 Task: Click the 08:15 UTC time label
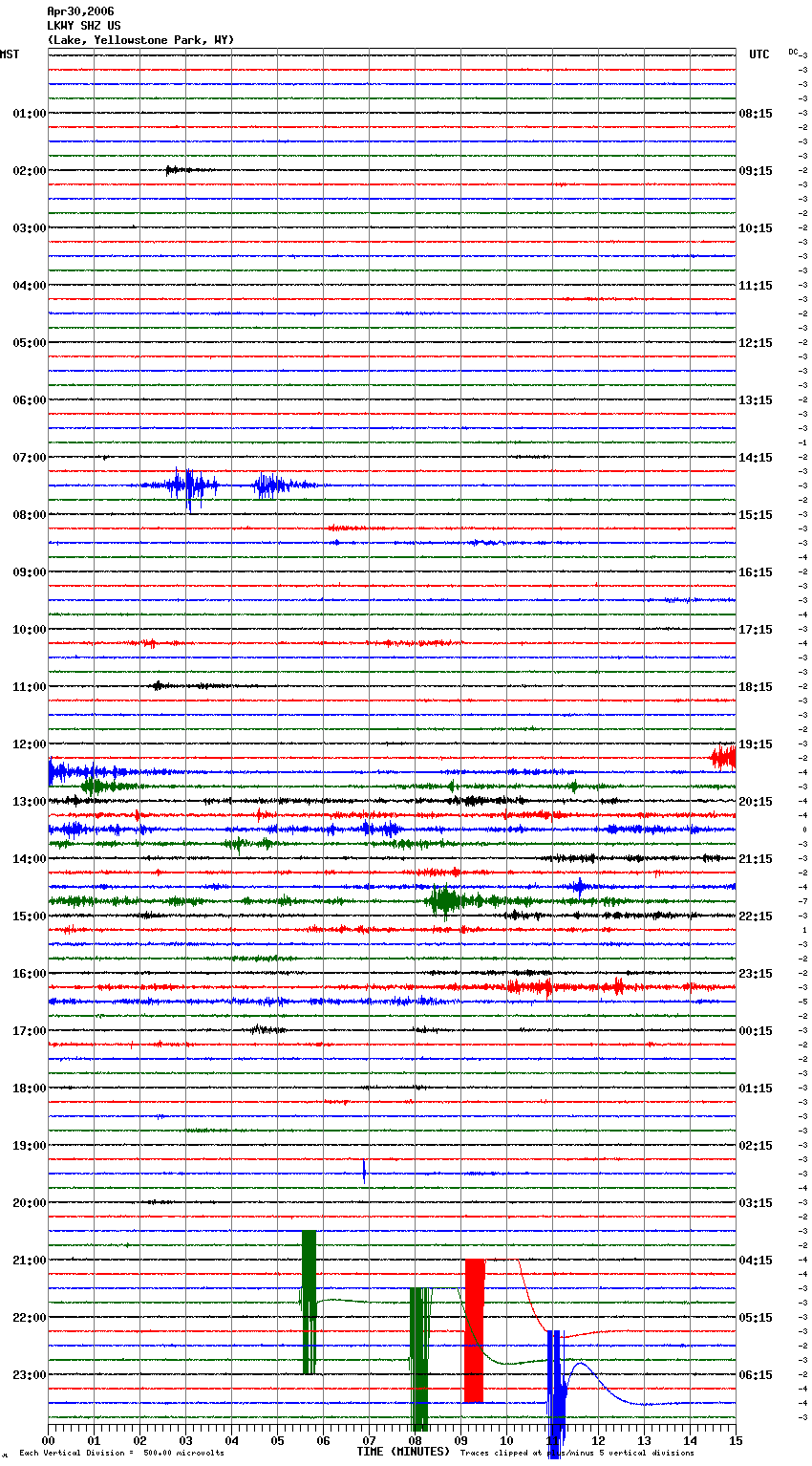756,114
